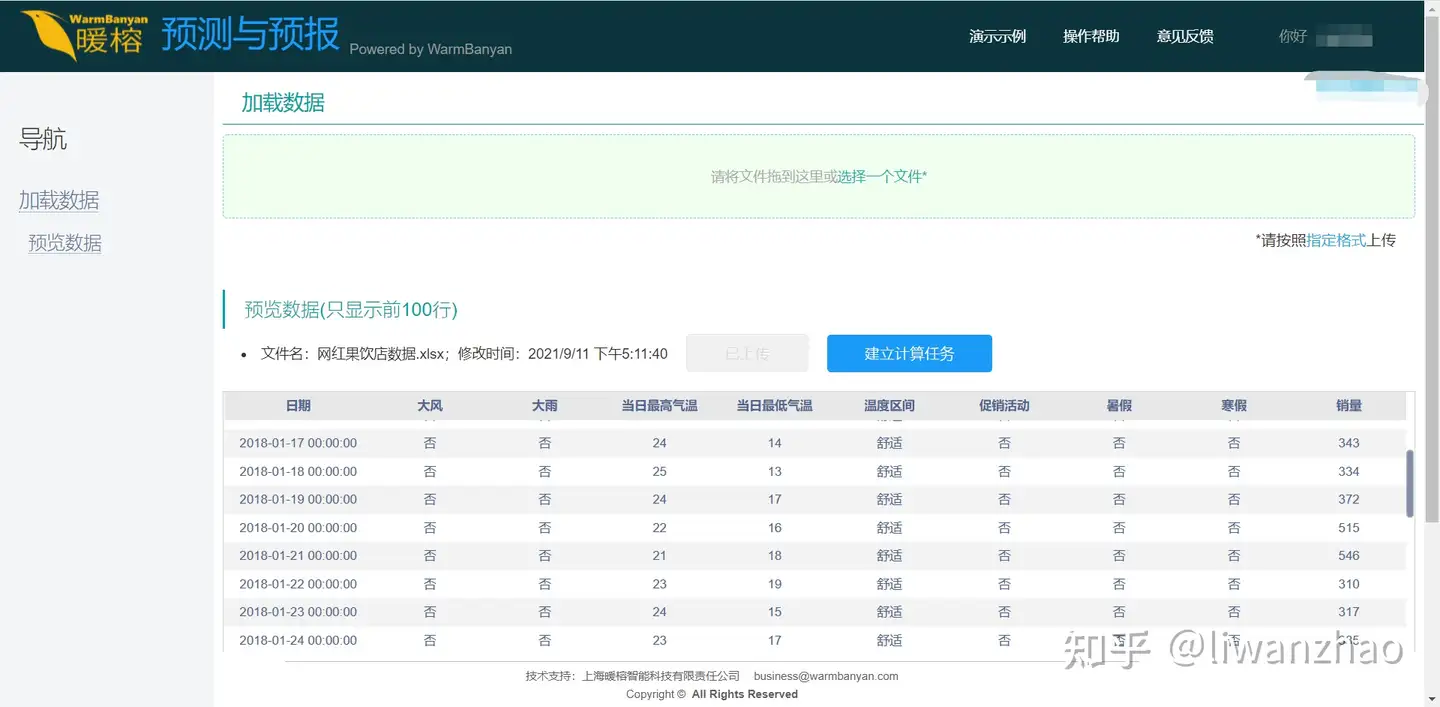Viewport: 1440px width, 707px height.
Task: Click sales value 310
Action: click(1349, 584)
